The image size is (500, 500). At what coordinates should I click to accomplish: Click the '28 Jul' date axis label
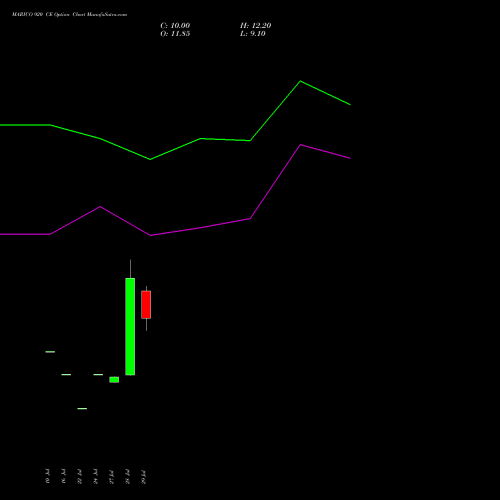pos(128,477)
